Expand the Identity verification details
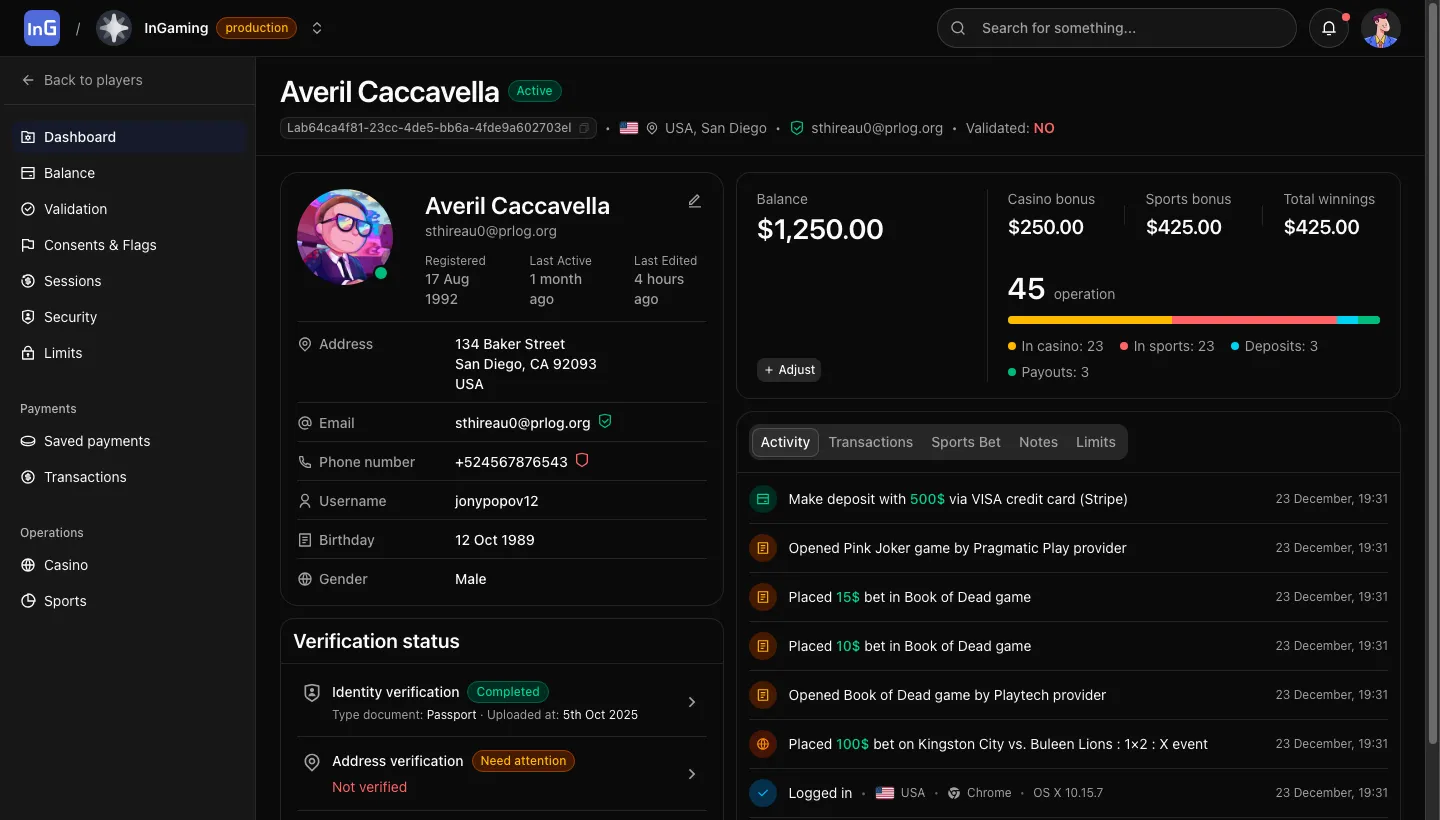The width and height of the screenshot is (1440, 820). (691, 702)
